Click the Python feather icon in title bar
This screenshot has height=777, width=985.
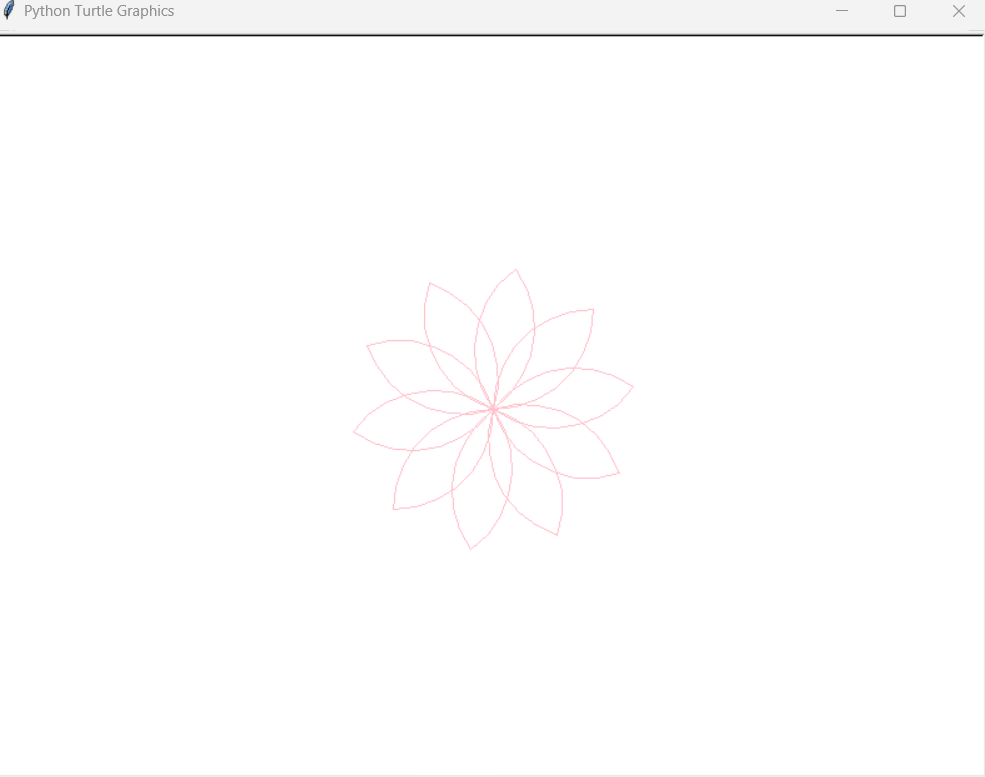[8, 11]
